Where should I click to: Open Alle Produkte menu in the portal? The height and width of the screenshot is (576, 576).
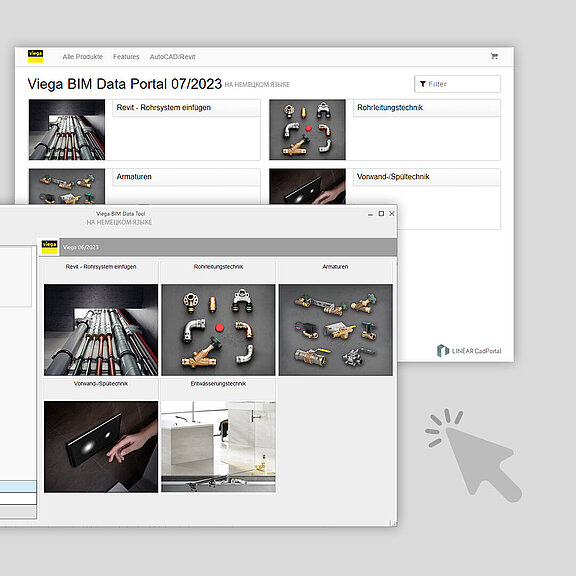point(82,57)
